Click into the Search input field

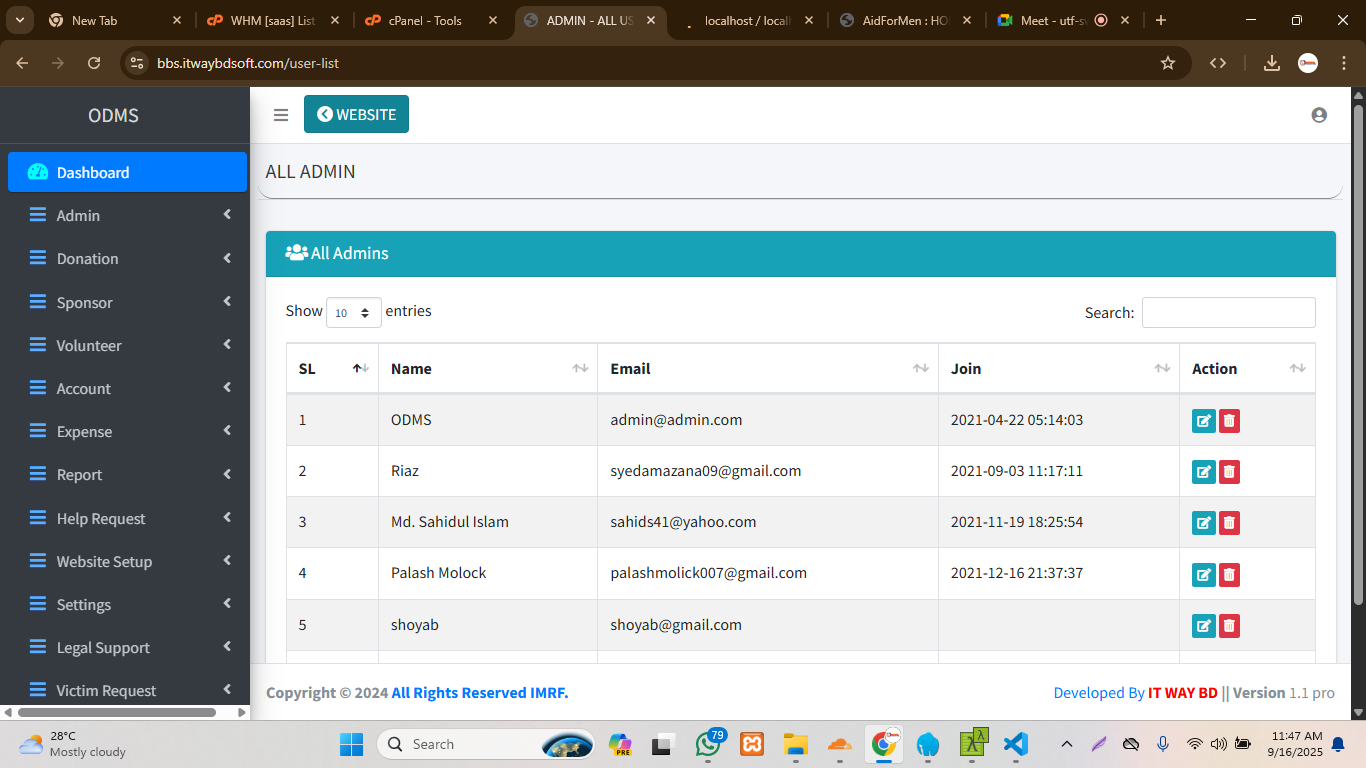click(1228, 313)
